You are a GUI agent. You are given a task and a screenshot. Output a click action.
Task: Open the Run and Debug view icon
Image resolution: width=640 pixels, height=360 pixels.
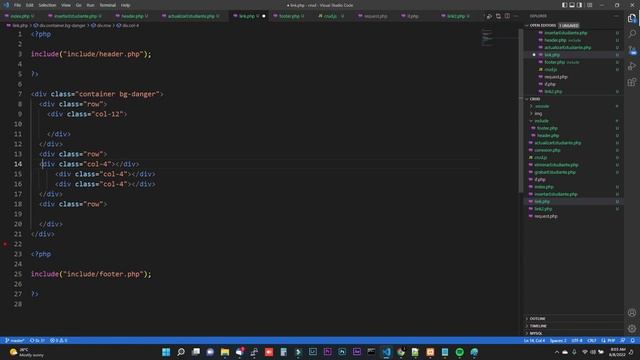tap(632, 66)
